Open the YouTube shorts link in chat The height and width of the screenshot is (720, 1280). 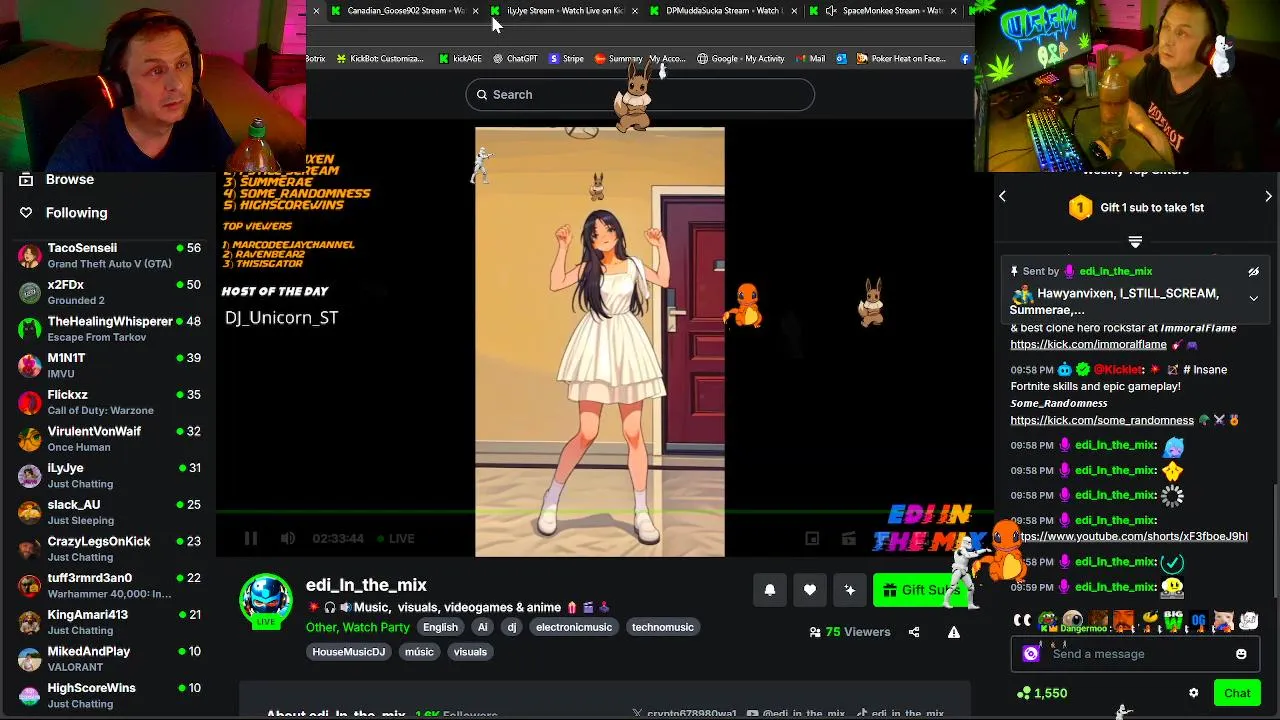coord(1132,536)
